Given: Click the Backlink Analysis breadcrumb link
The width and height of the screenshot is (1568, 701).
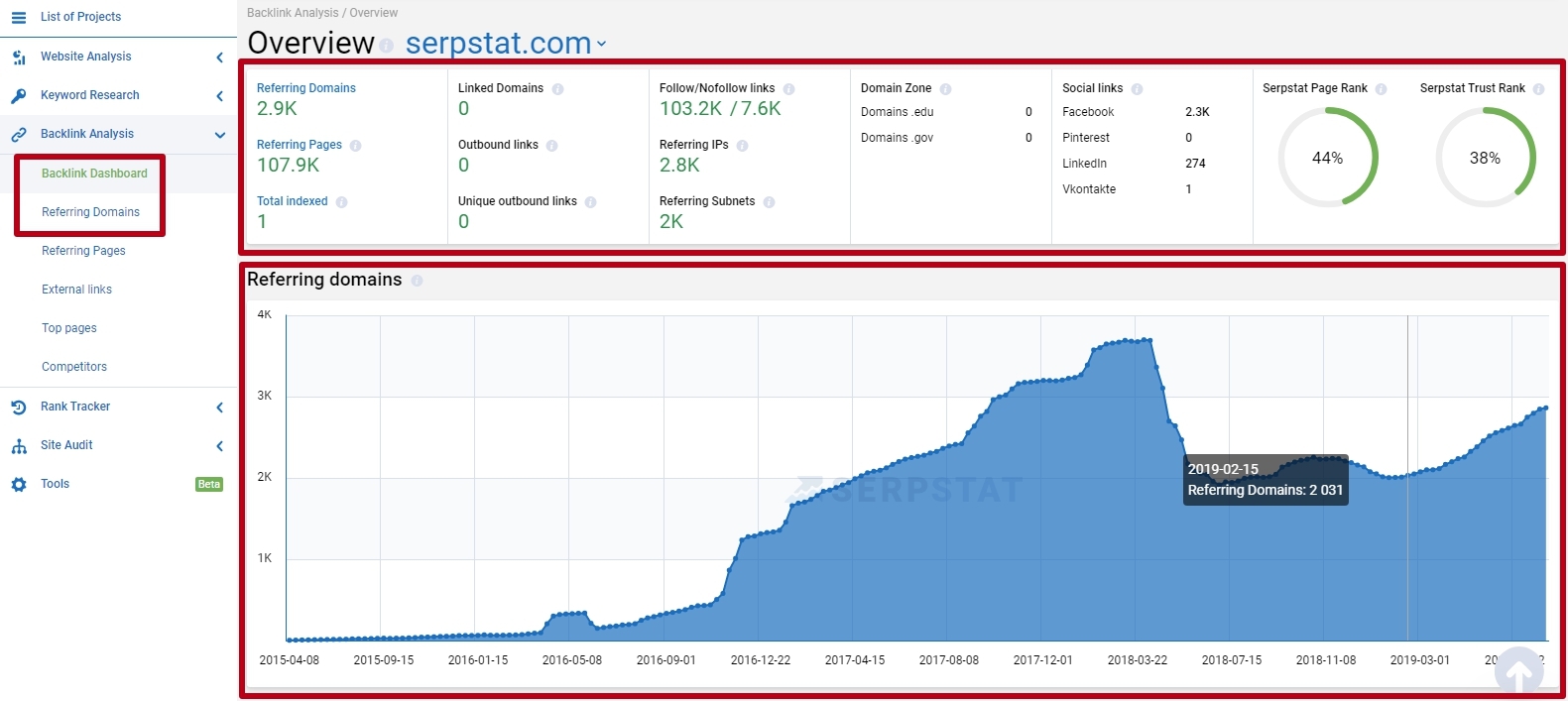Looking at the screenshot, I should pos(293,13).
